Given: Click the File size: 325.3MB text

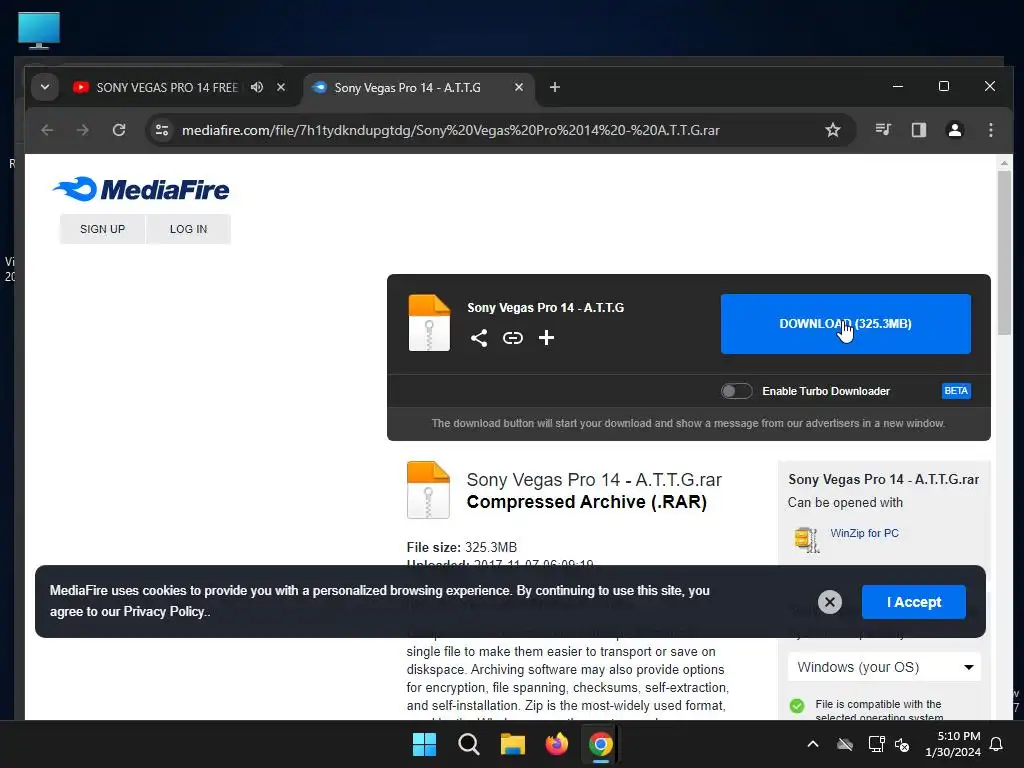Looking at the screenshot, I should pos(462,547).
